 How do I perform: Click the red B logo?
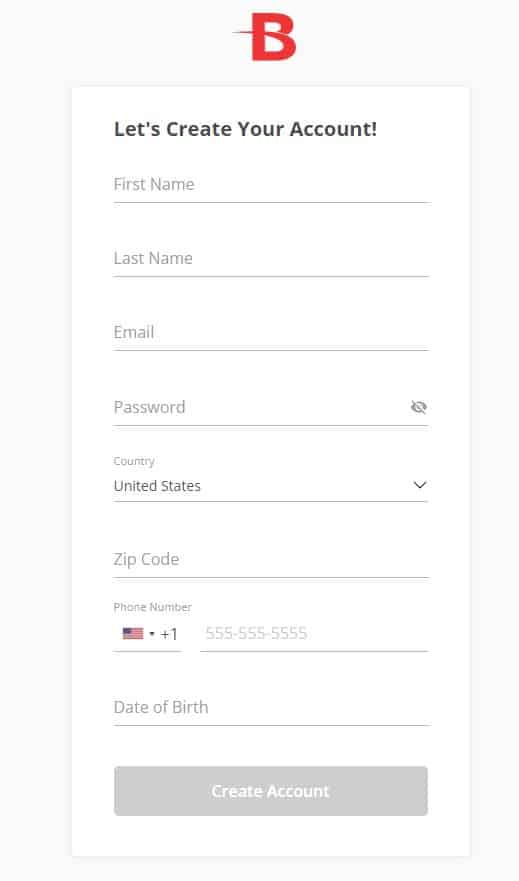[265, 38]
